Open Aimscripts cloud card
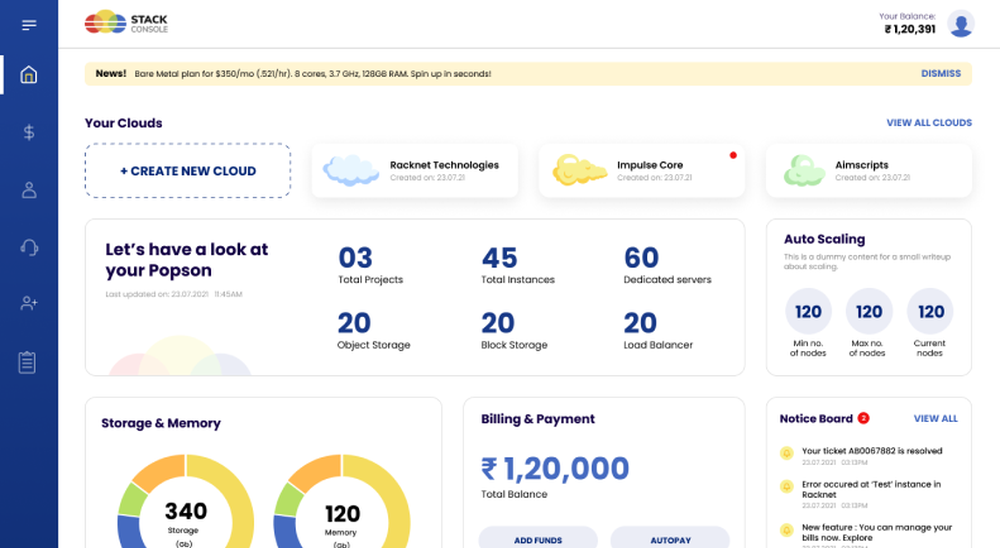Screen dimensions: 1000x548 pyautogui.click(x=869, y=170)
